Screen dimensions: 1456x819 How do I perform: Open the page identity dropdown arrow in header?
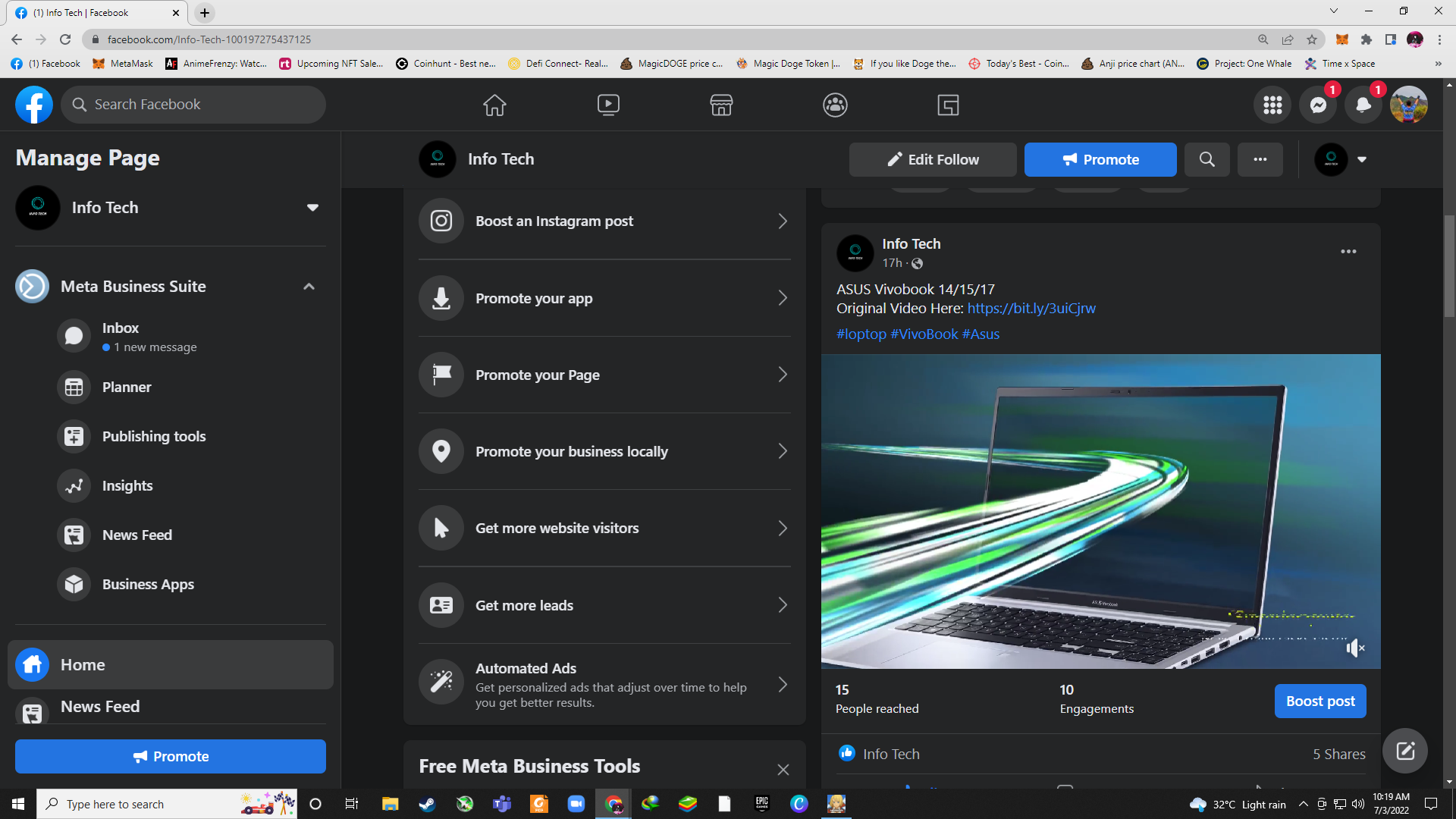click(x=1362, y=159)
